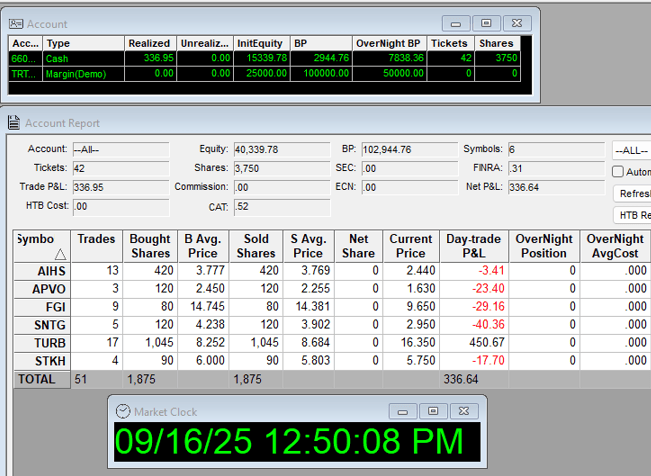Open the --ALL-- filter dropdown on the right

click(x=631, y=150)
